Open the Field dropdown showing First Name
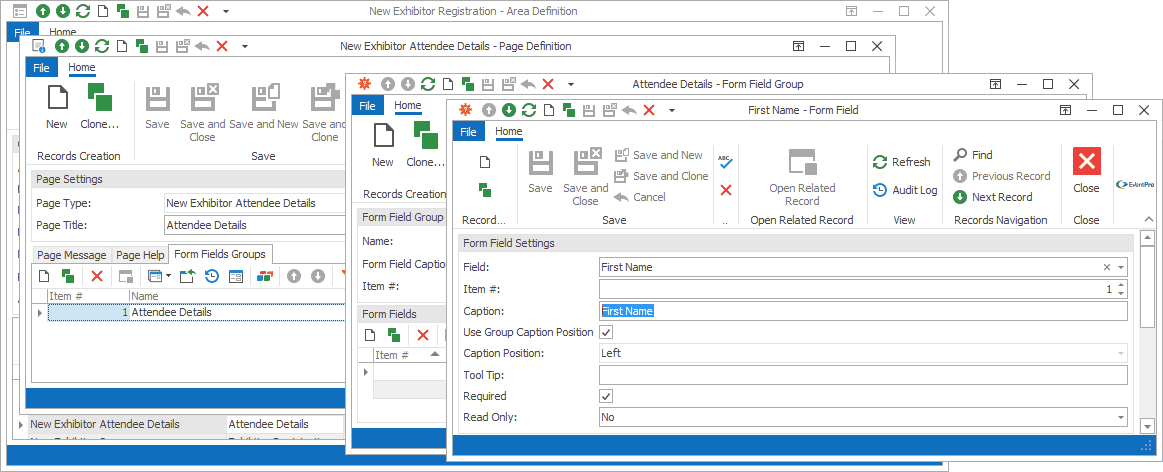 1121,267
